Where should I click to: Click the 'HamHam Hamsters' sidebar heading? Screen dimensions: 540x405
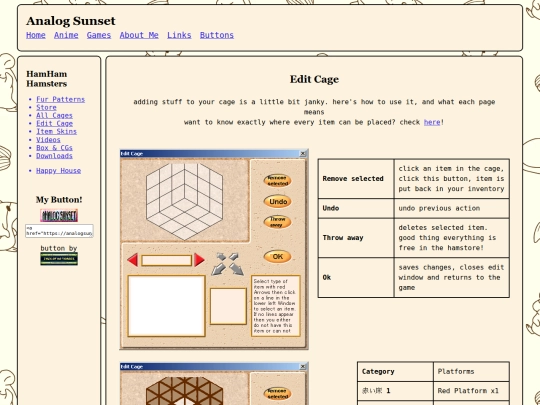46,79
